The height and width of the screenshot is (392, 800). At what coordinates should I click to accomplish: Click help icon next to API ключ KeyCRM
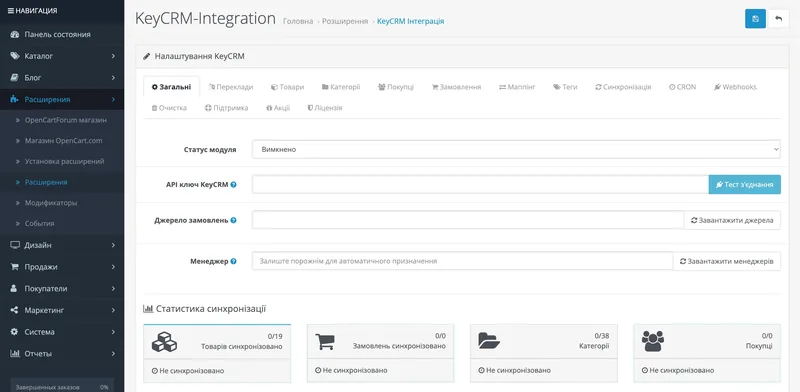pos(234,185)
